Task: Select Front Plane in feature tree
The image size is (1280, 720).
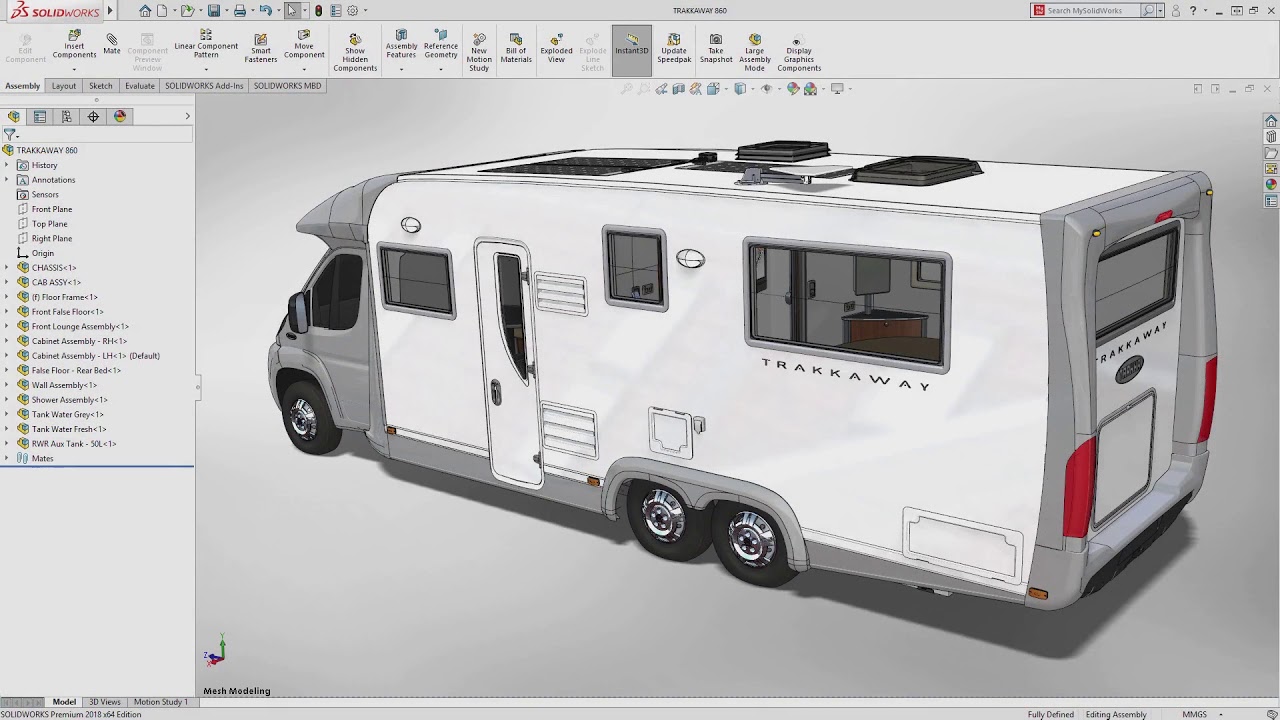Action: [52, 209]
